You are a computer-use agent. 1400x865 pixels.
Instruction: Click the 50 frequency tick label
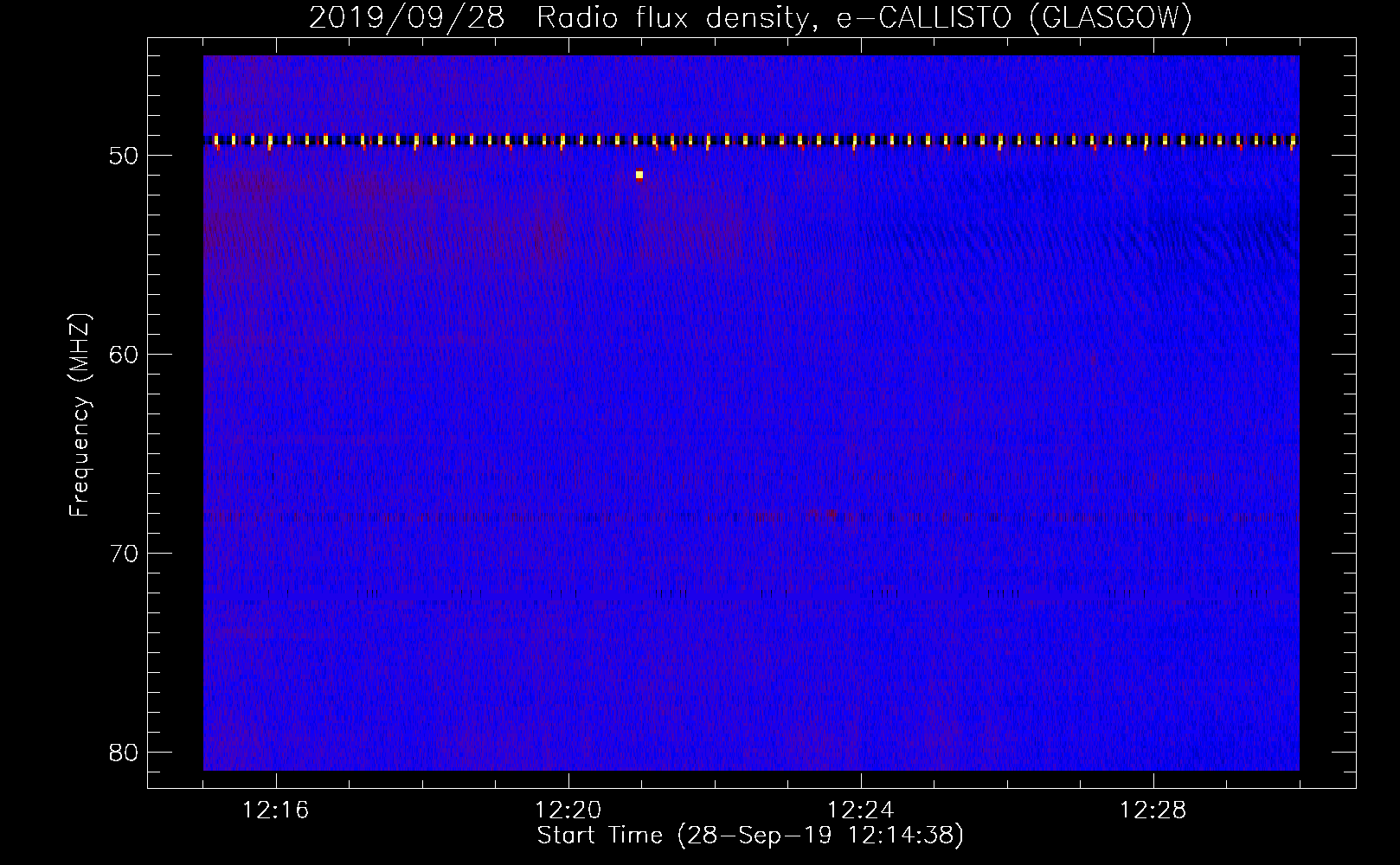coord(125,156)
